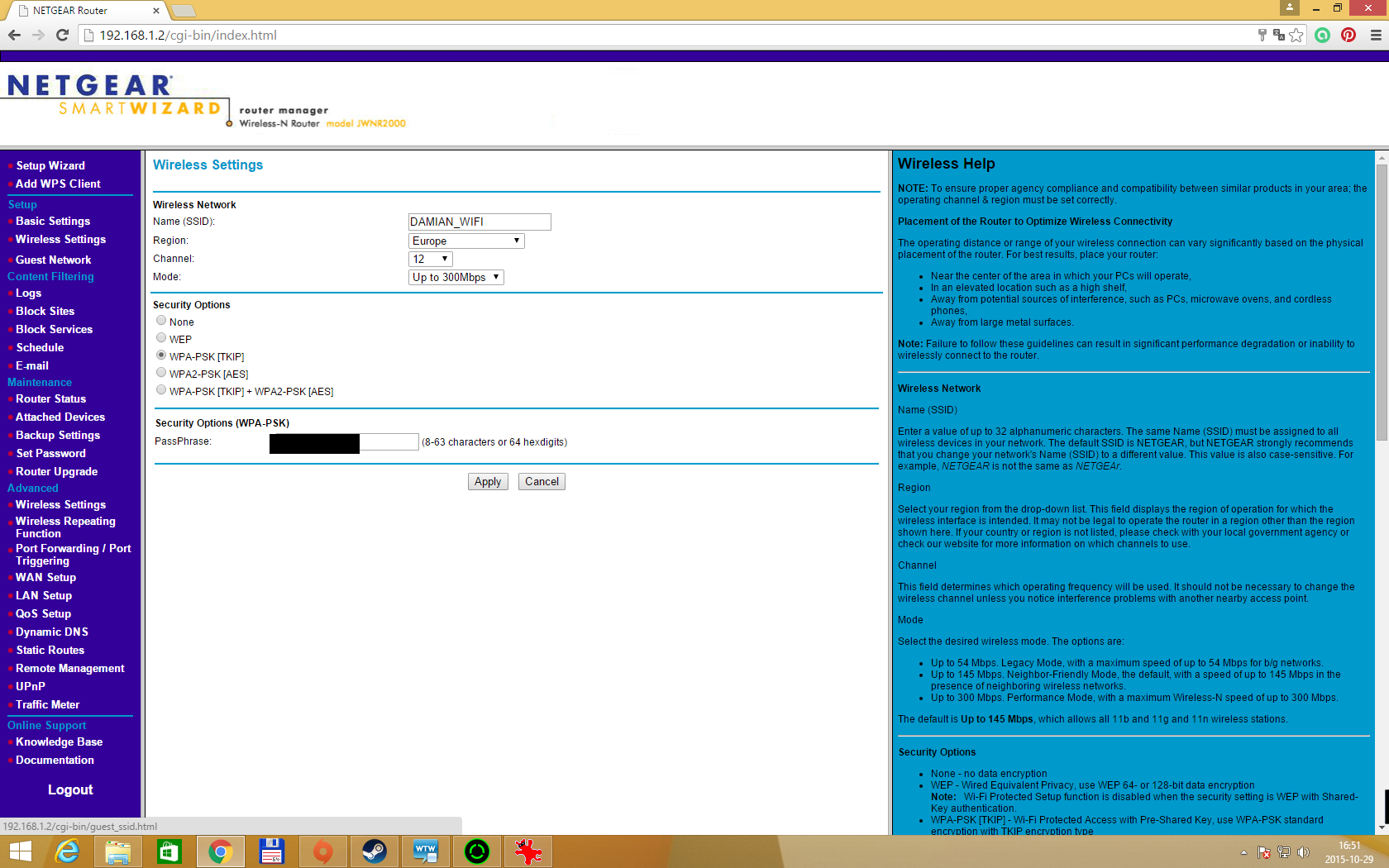Click the saved password key icon

[x=1262, y=35]
